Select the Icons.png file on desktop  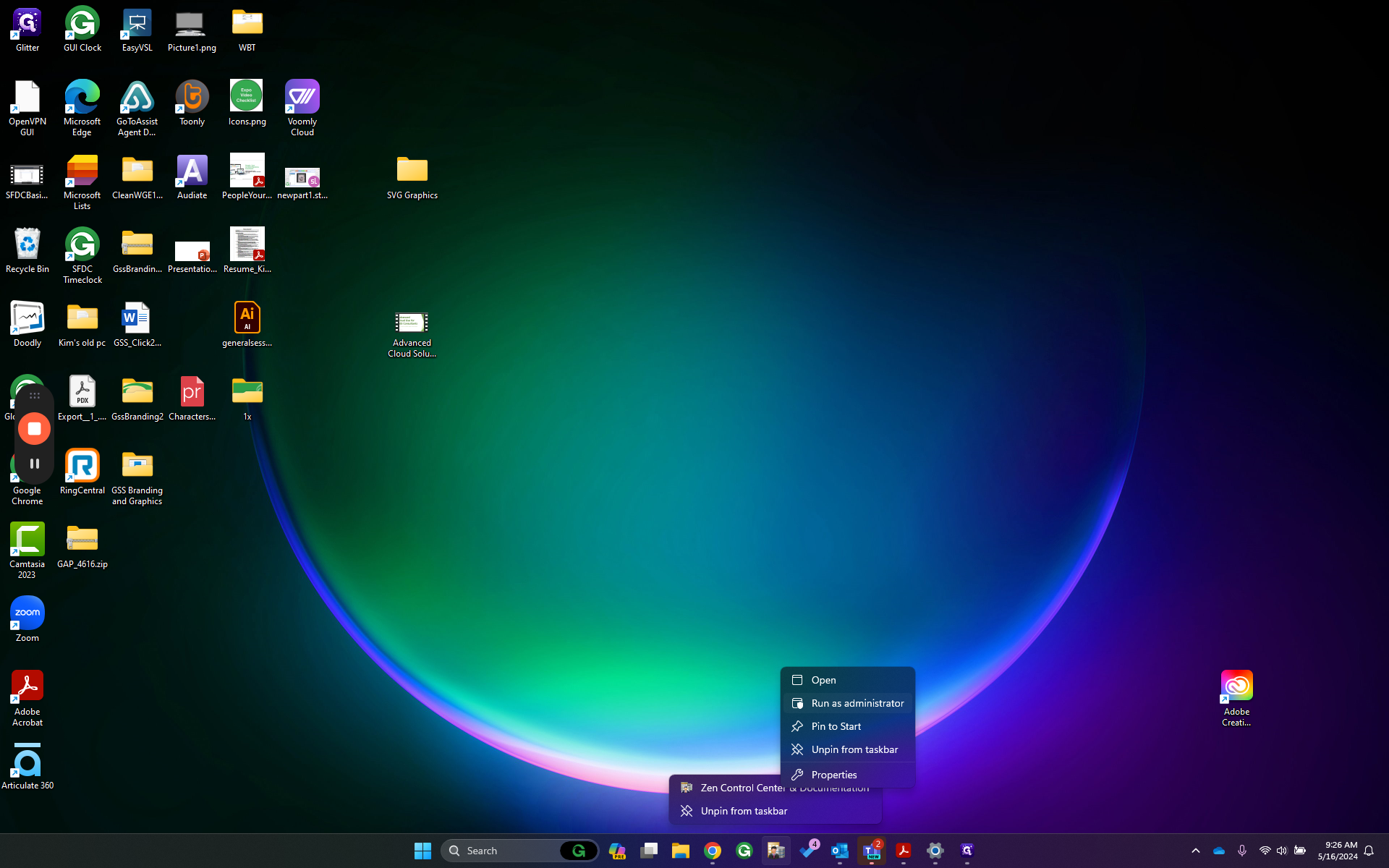tap(247, 103)
